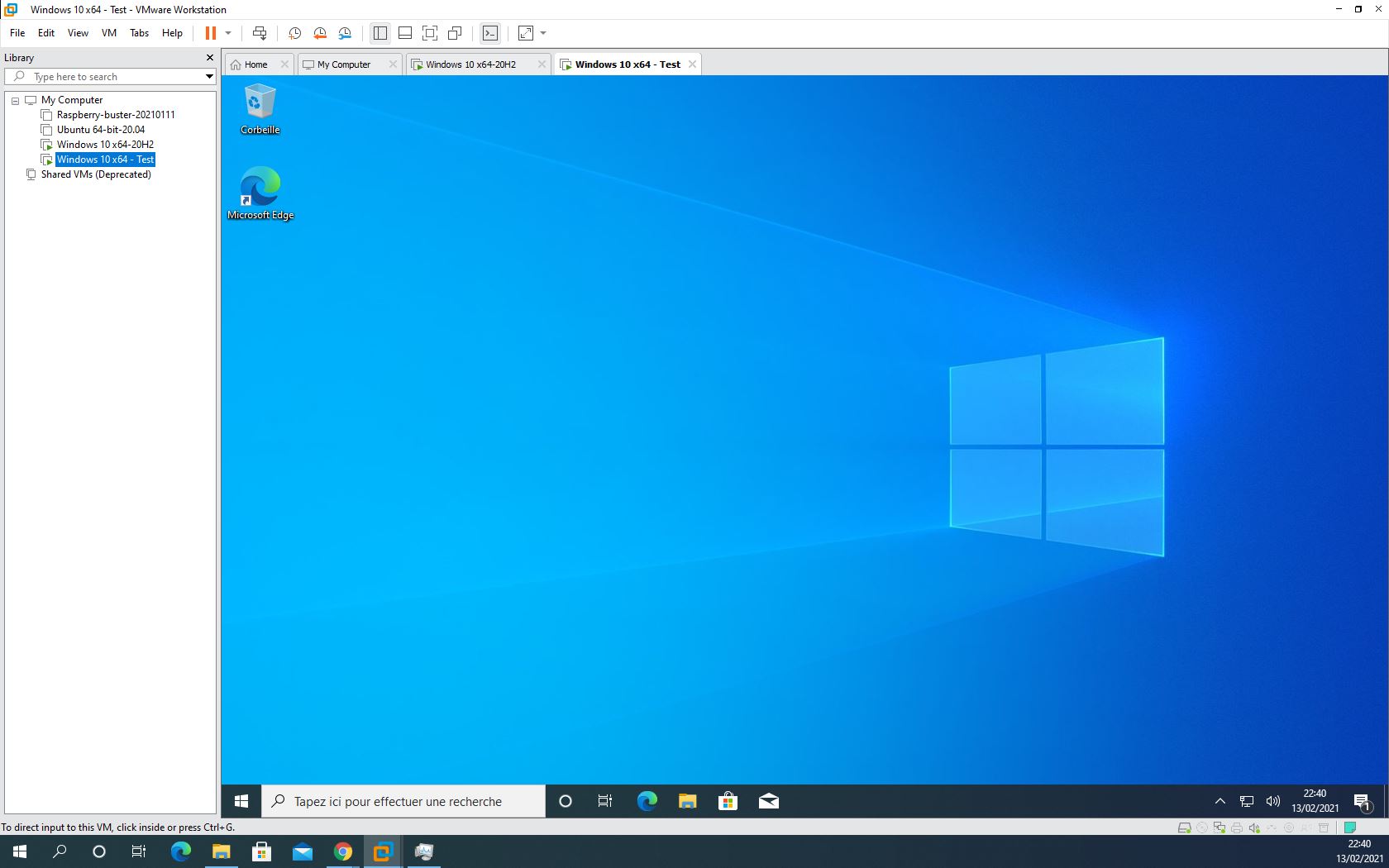Image resolution: width=1389 pixels, height=868 pixels.
Task: Click network adapter device status icon
Action: pyautogui.click(x=1220, y=827)
